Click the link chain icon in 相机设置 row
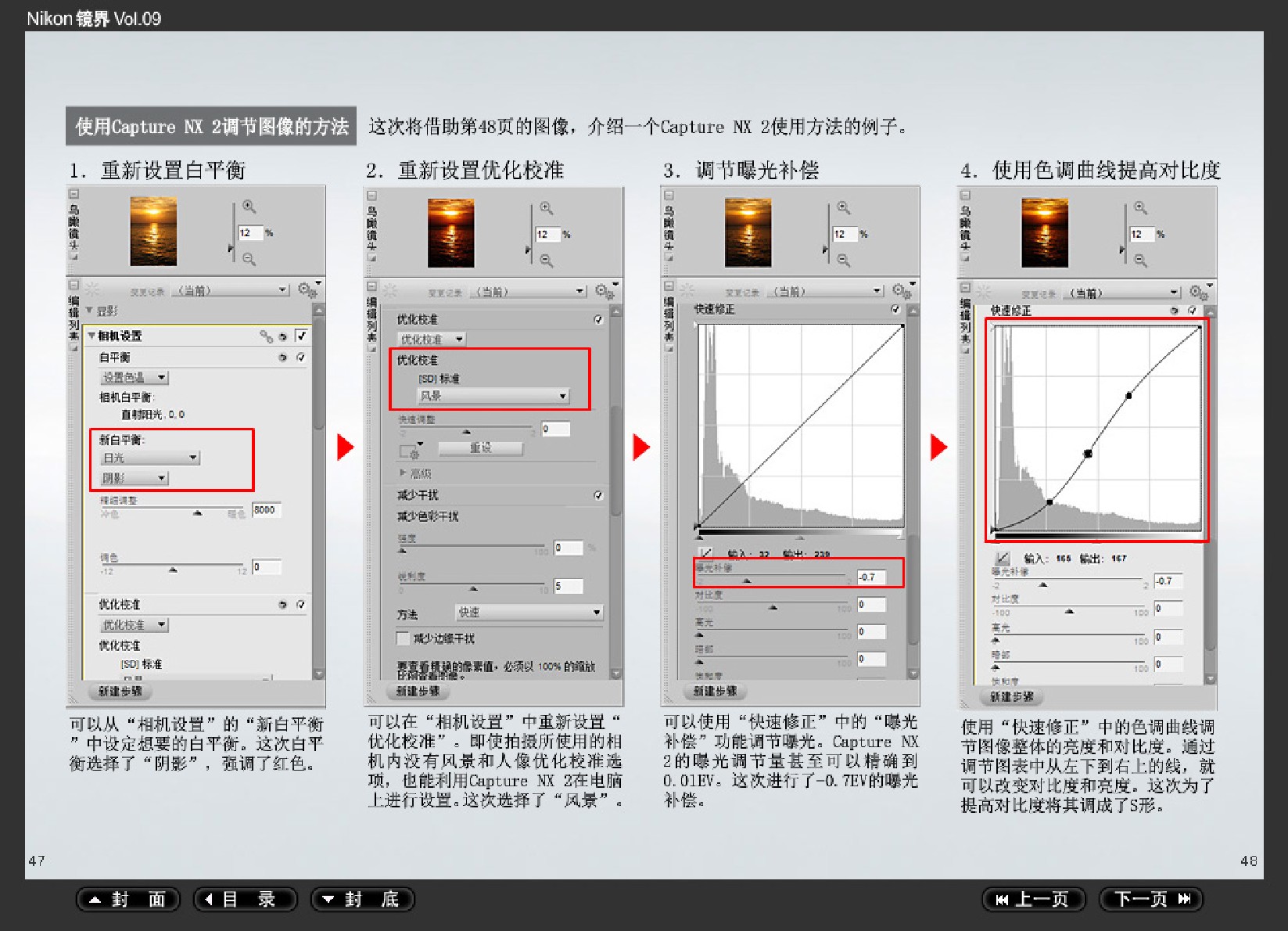The height and width of the screenshot is (931, 1288). click(x=266, y=336)
